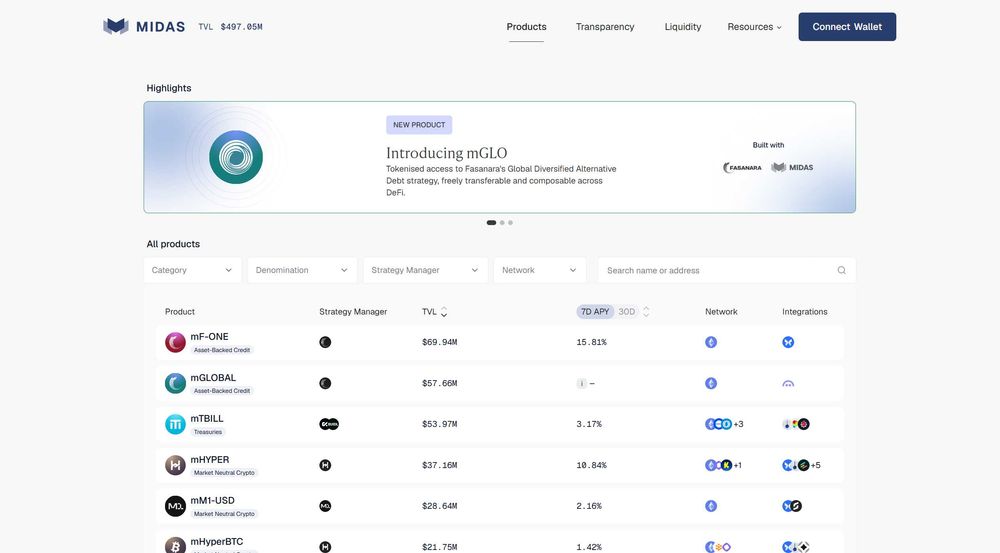Image resolution: width=1000 pixels, height=553 pixels.
Task: Click the mM1-USD Ethereum network icon
Action: [x=711, y=506]
